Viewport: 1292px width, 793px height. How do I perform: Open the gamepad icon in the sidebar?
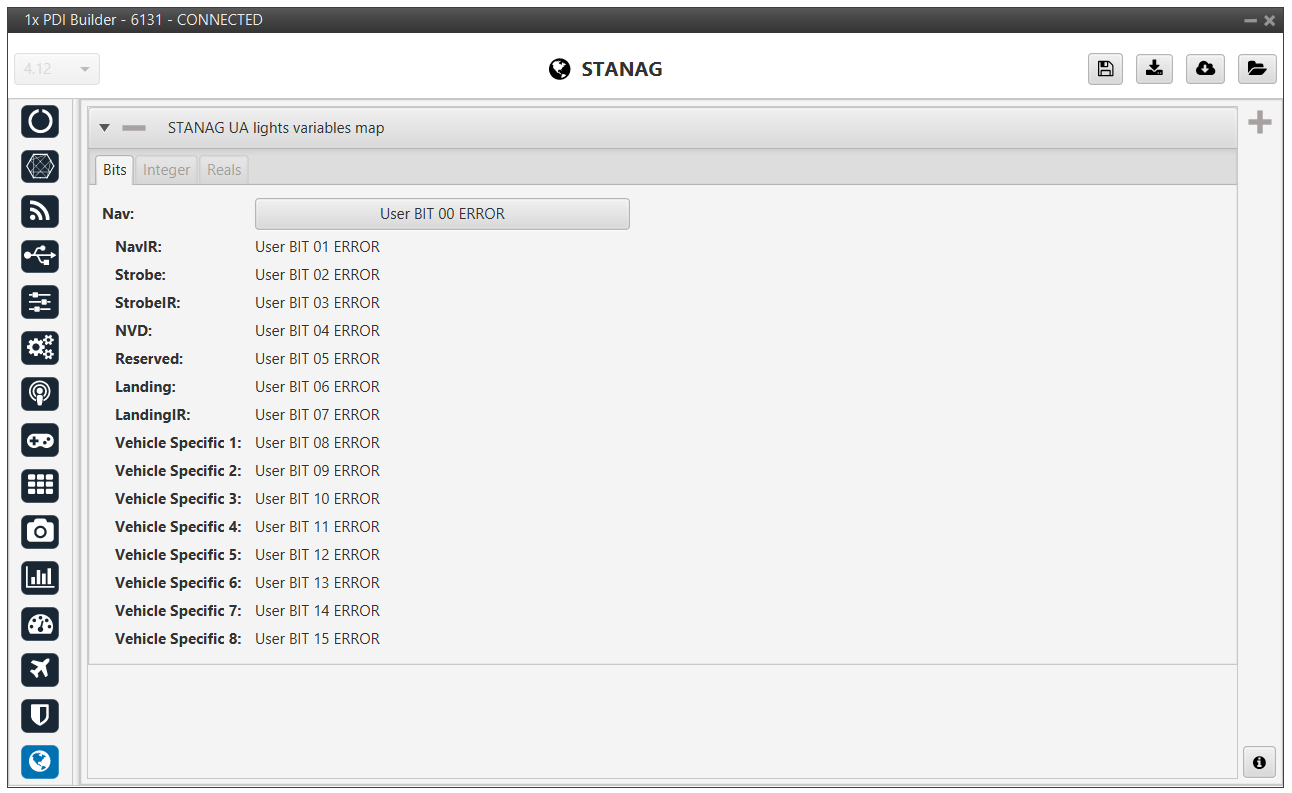pyautogui.click(x=40, y=440)
